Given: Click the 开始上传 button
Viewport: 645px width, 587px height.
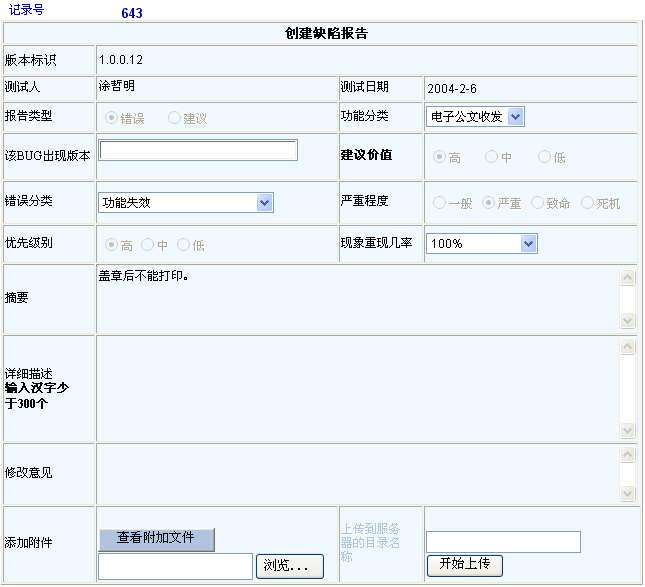Looking at the screenshot, I should tap(464, 565).
